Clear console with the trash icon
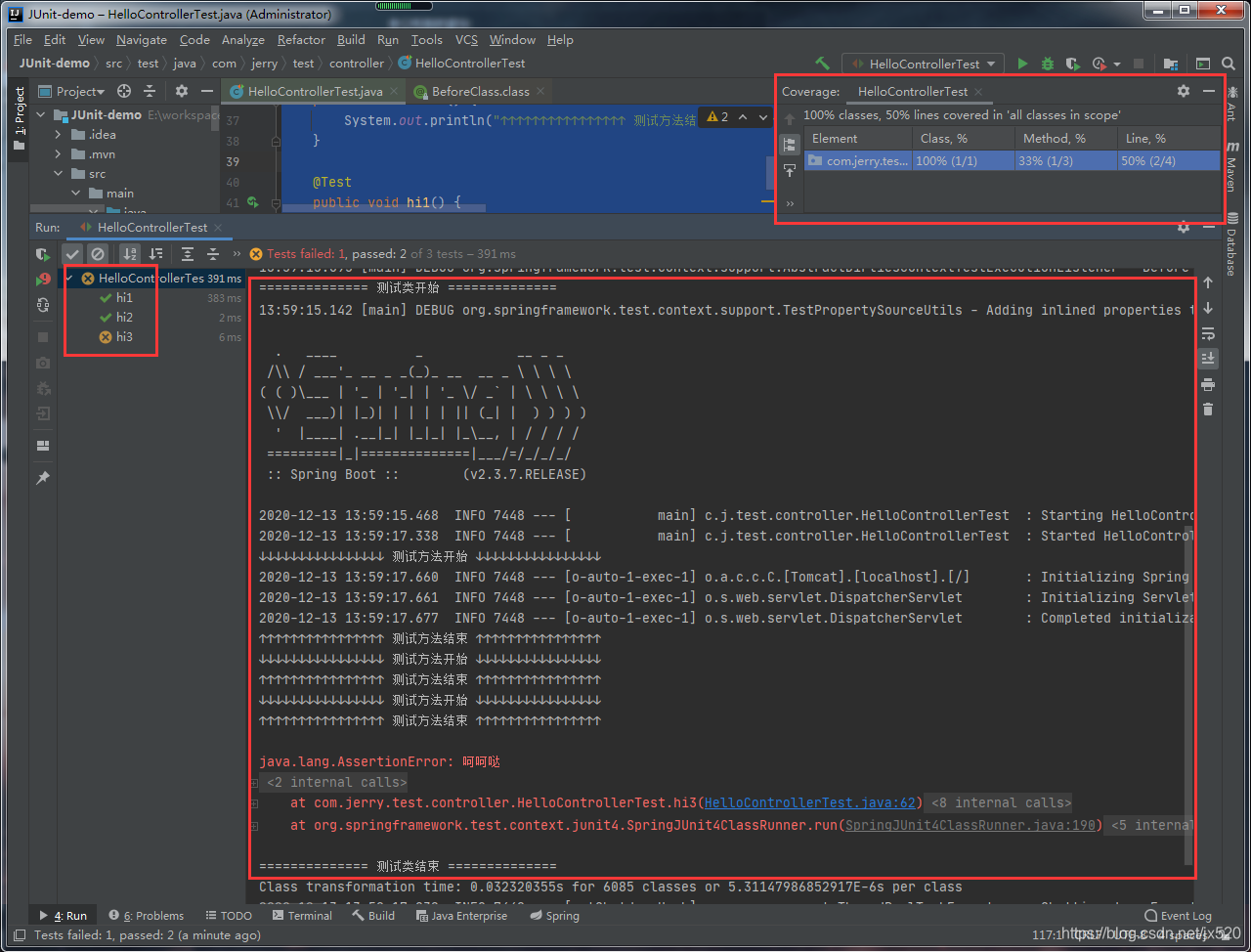Screen dimensions: 1251x952 1208,410
